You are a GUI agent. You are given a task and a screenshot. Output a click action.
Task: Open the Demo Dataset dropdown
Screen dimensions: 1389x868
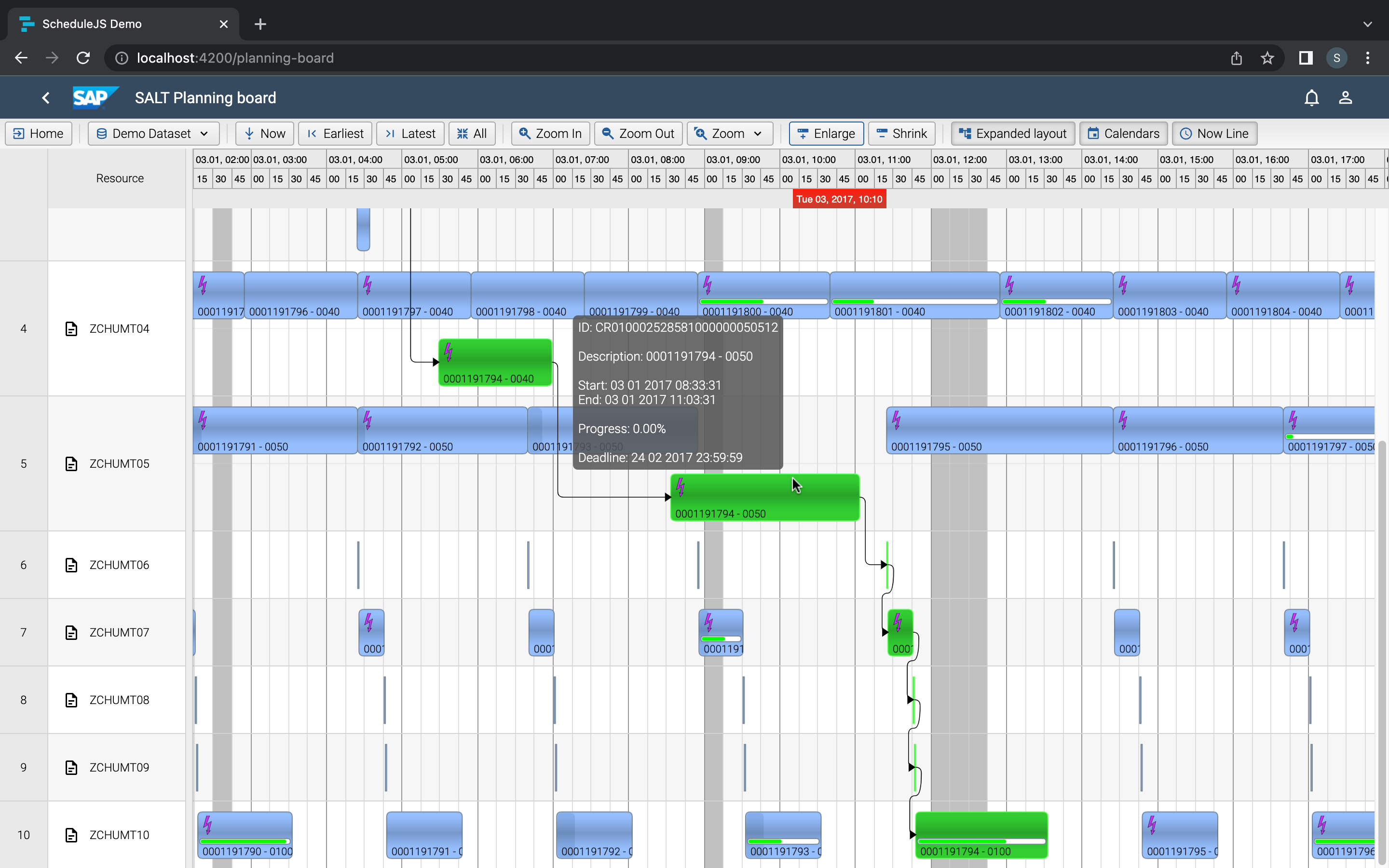click(153, 133)
